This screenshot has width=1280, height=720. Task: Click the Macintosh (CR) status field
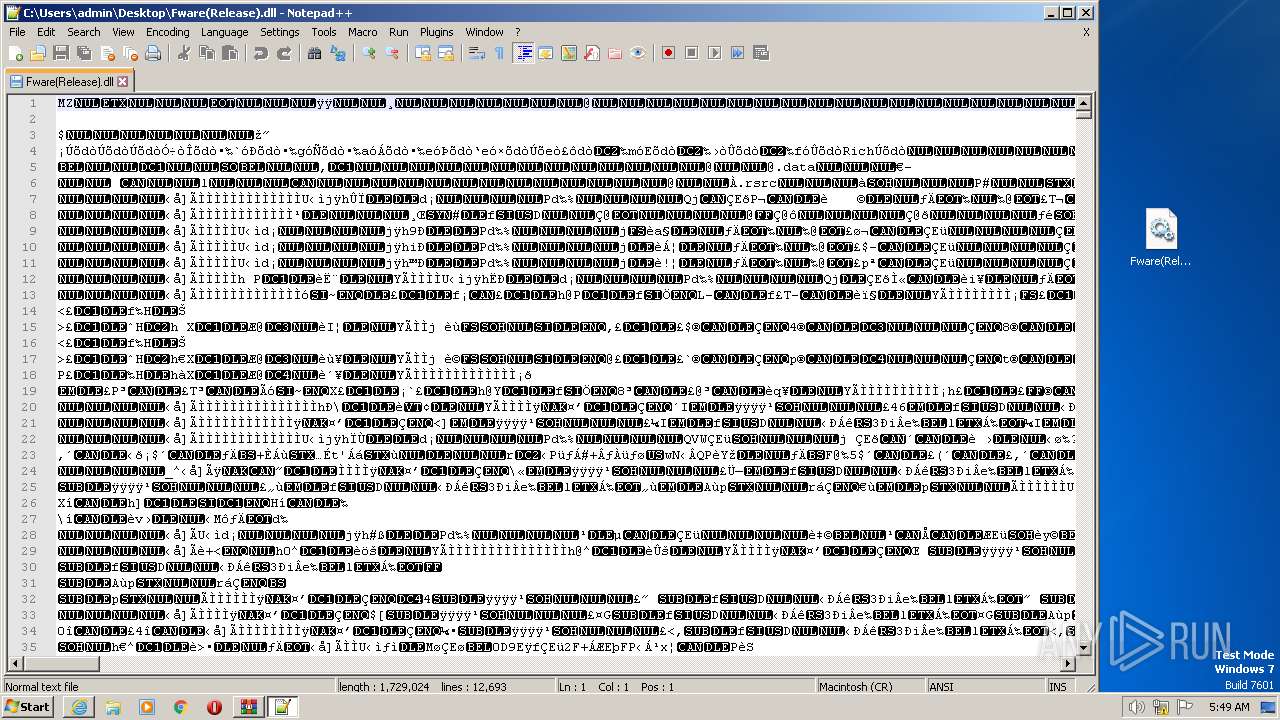[x=869, y=687]
